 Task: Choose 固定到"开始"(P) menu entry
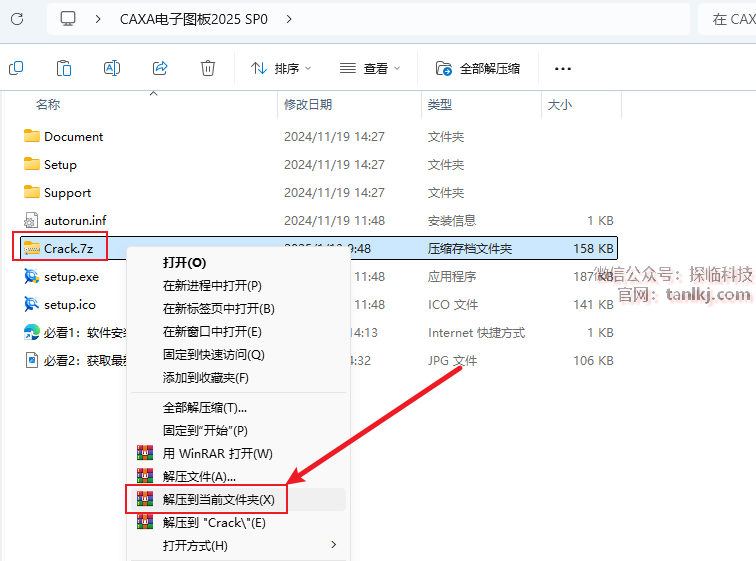point(205,430)
